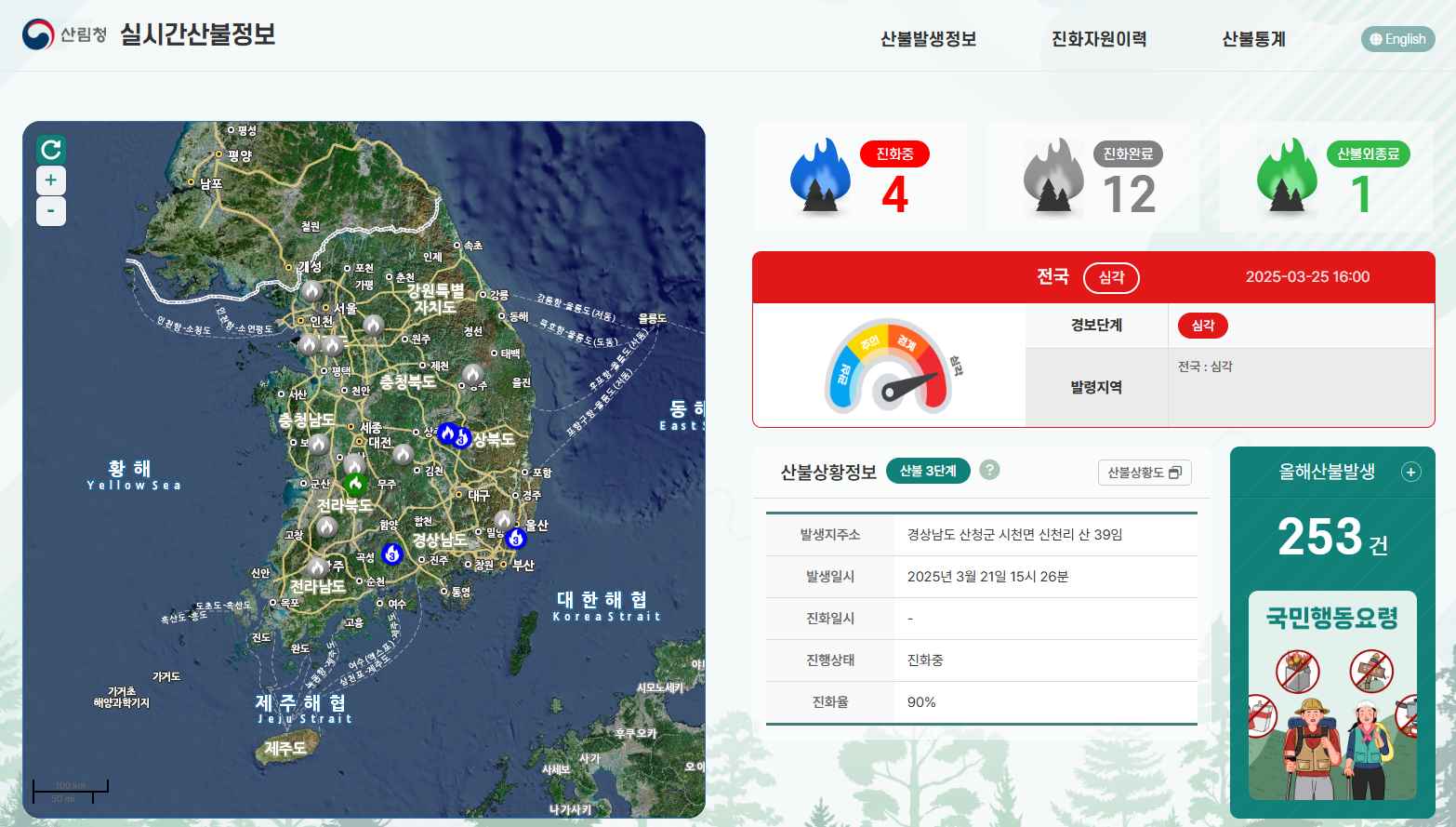The image size is (1456, 827).
Task: Click the blue stage-3 marker near 곡성
Action: [x=392, y=554]
